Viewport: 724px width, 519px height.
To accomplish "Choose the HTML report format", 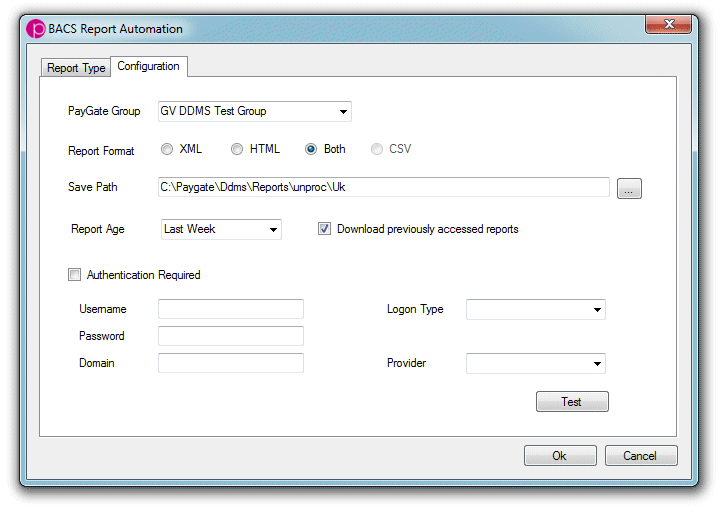I will pyautogui.click(x=237, y=149).
